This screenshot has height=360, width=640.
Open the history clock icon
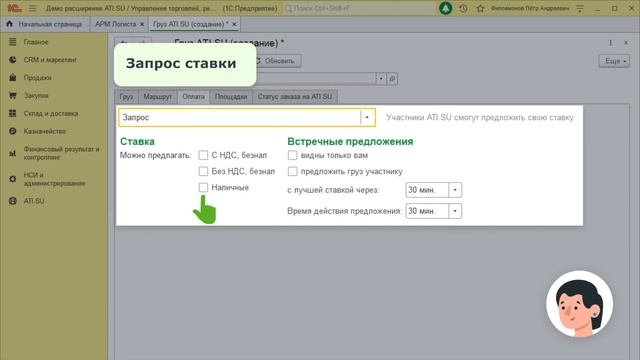tap(463, 8)
